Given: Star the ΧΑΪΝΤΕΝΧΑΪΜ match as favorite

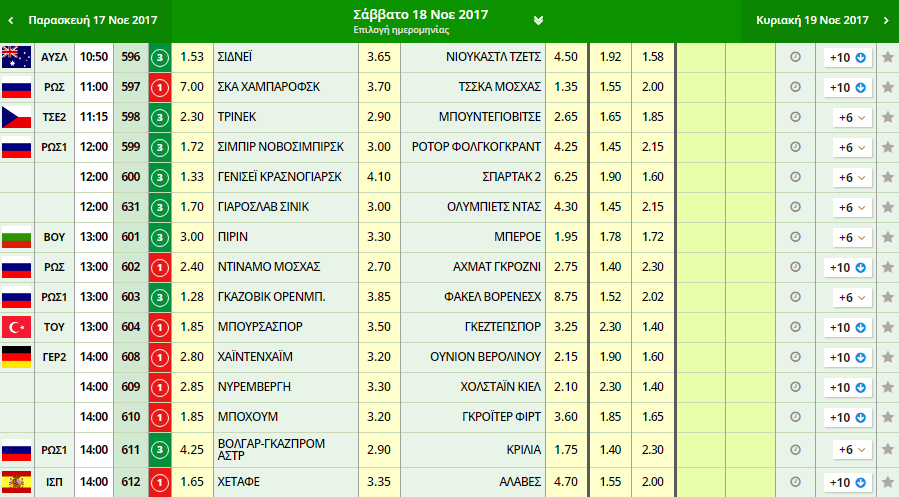Looking at the screenshot, I should (887, 358).
